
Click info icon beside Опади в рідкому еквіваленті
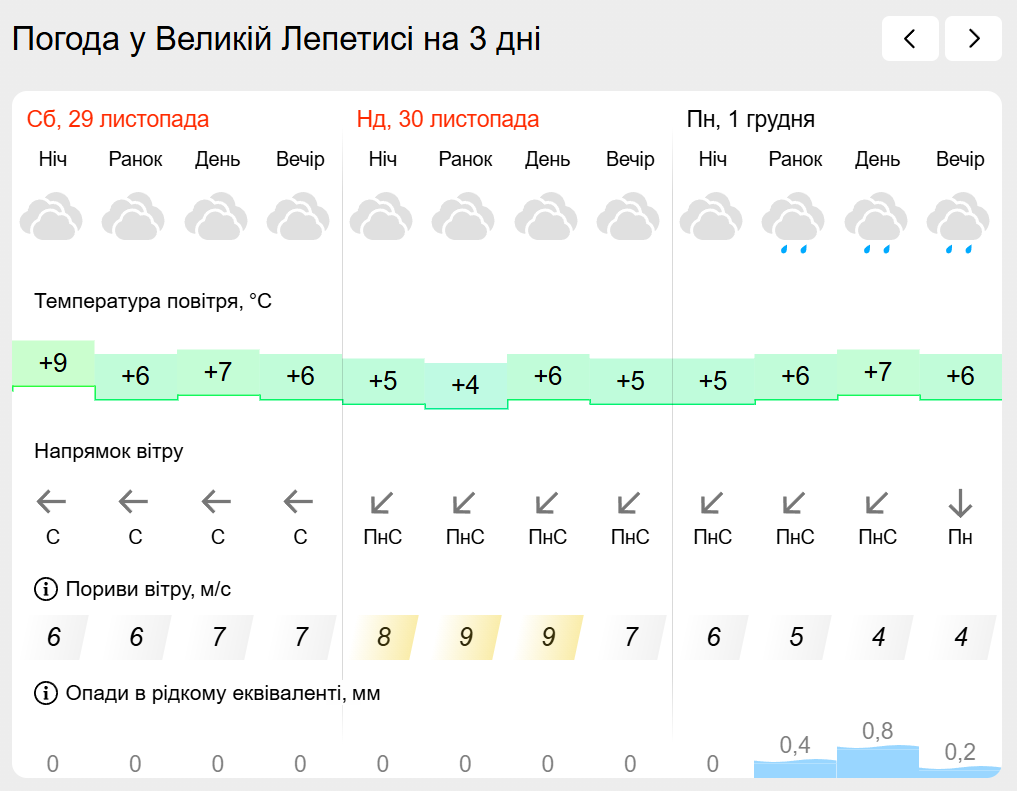[x=46, y=693]
